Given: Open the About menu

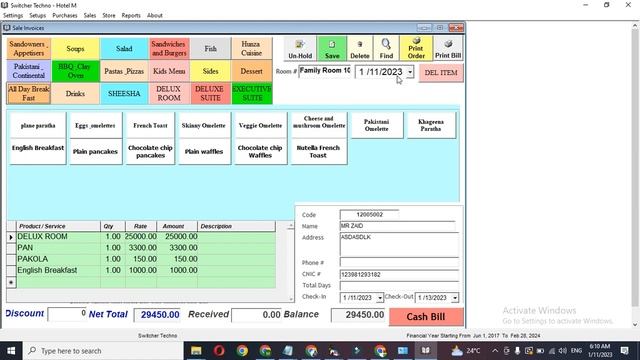Looking at the screenshot, I should click(155, 16).
